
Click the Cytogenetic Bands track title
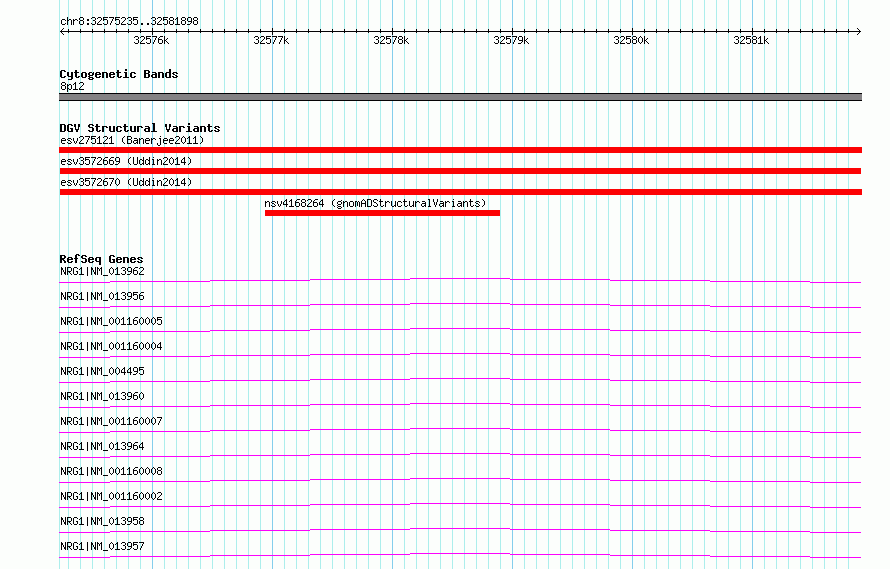[x=119, y=74]
